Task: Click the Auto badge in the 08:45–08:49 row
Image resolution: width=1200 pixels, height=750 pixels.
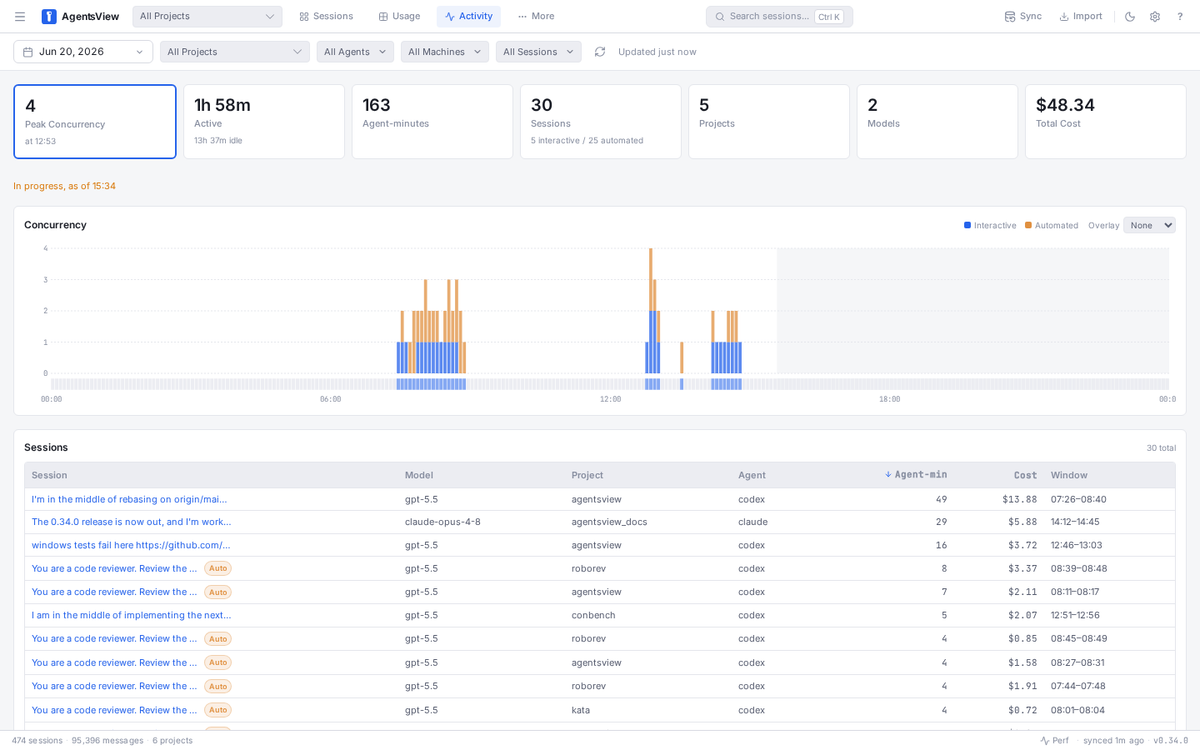Action: [x=218, y=639]
